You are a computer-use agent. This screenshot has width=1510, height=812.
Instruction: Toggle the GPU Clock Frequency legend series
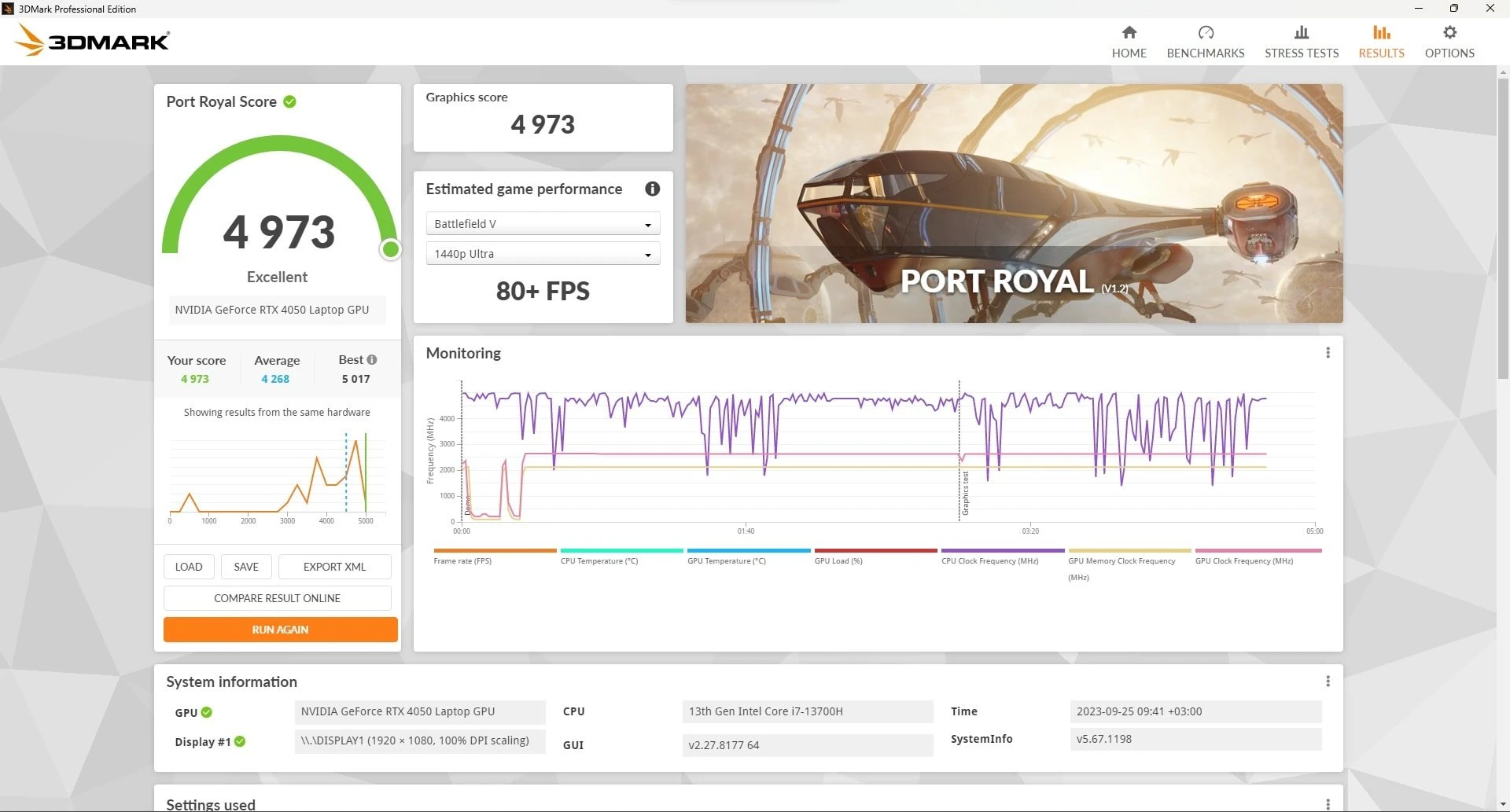[x=1258, y=557]
